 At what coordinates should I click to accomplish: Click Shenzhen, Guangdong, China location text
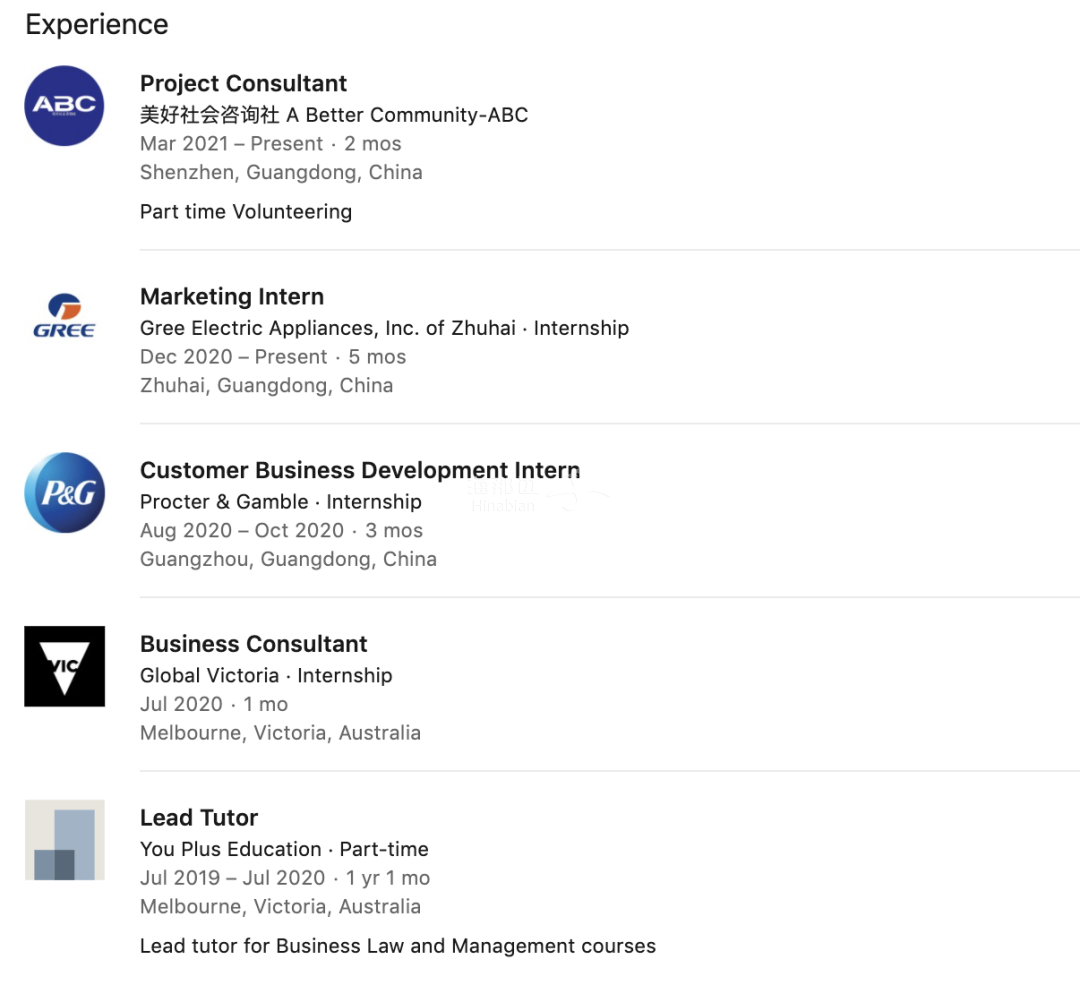pyautogui.click(x=281, y=172)
